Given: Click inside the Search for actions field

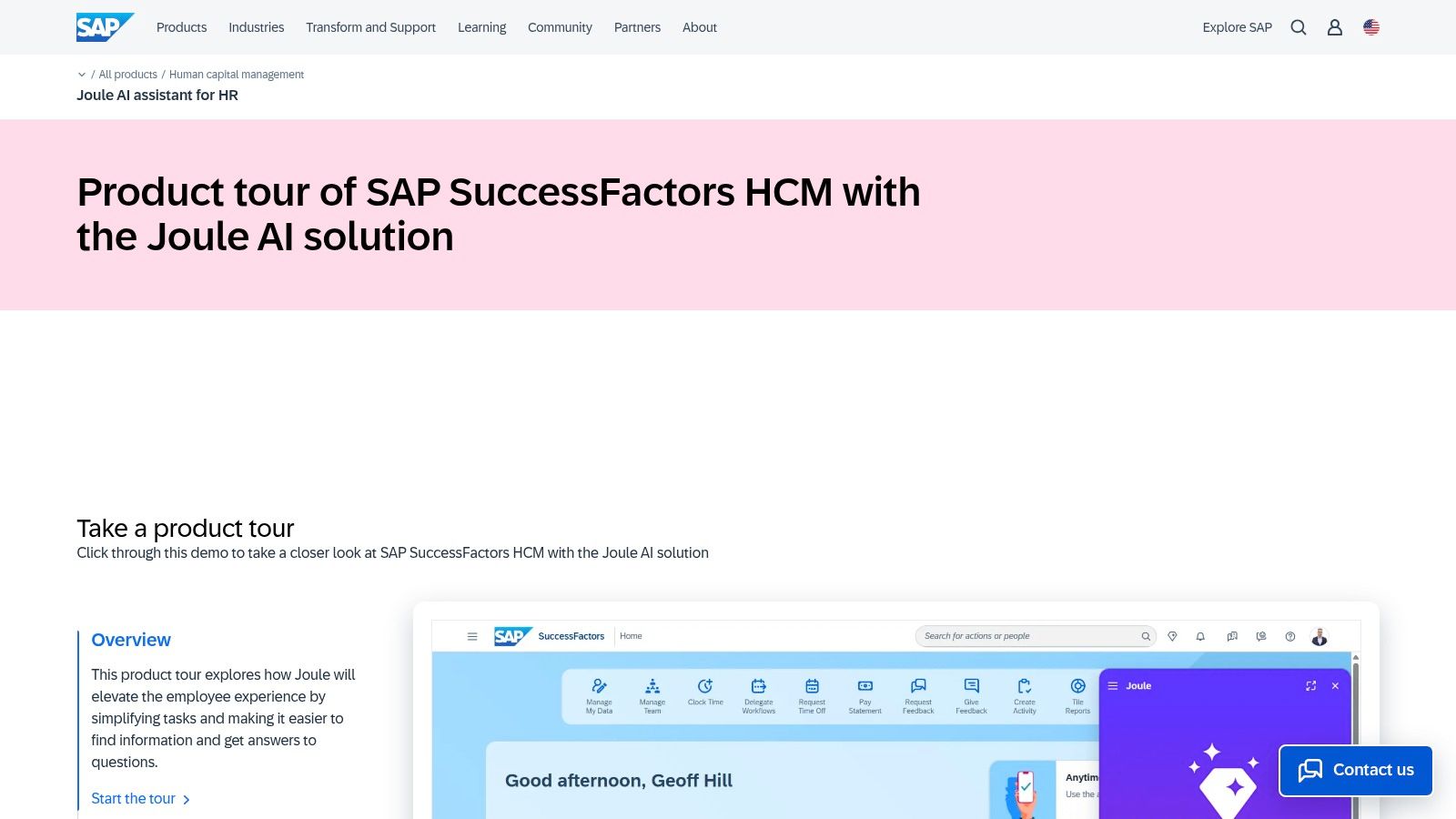Looking at the screenshot, I should click(x=1019, y=636).
